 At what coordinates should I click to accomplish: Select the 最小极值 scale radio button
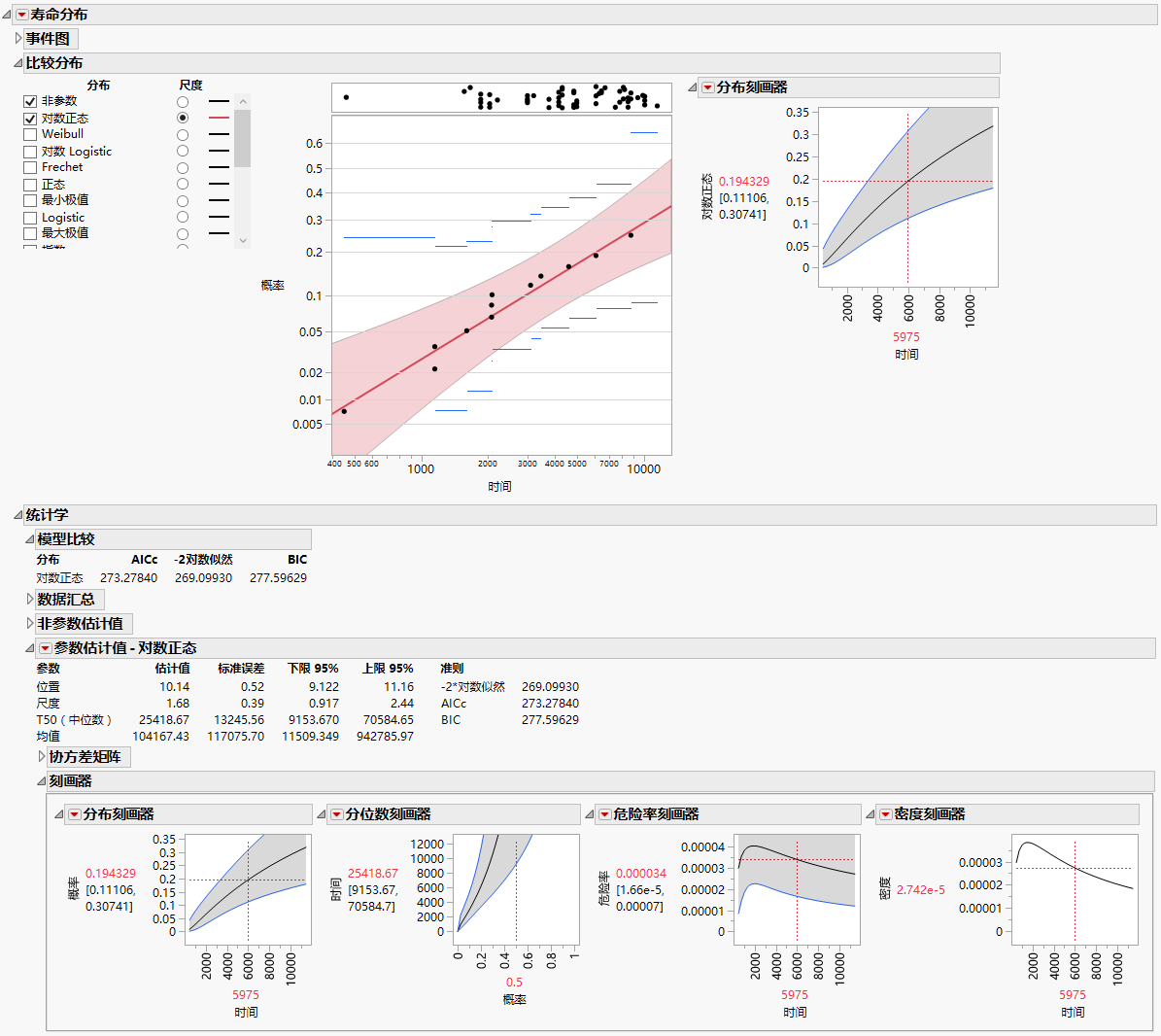coord(183,200)
